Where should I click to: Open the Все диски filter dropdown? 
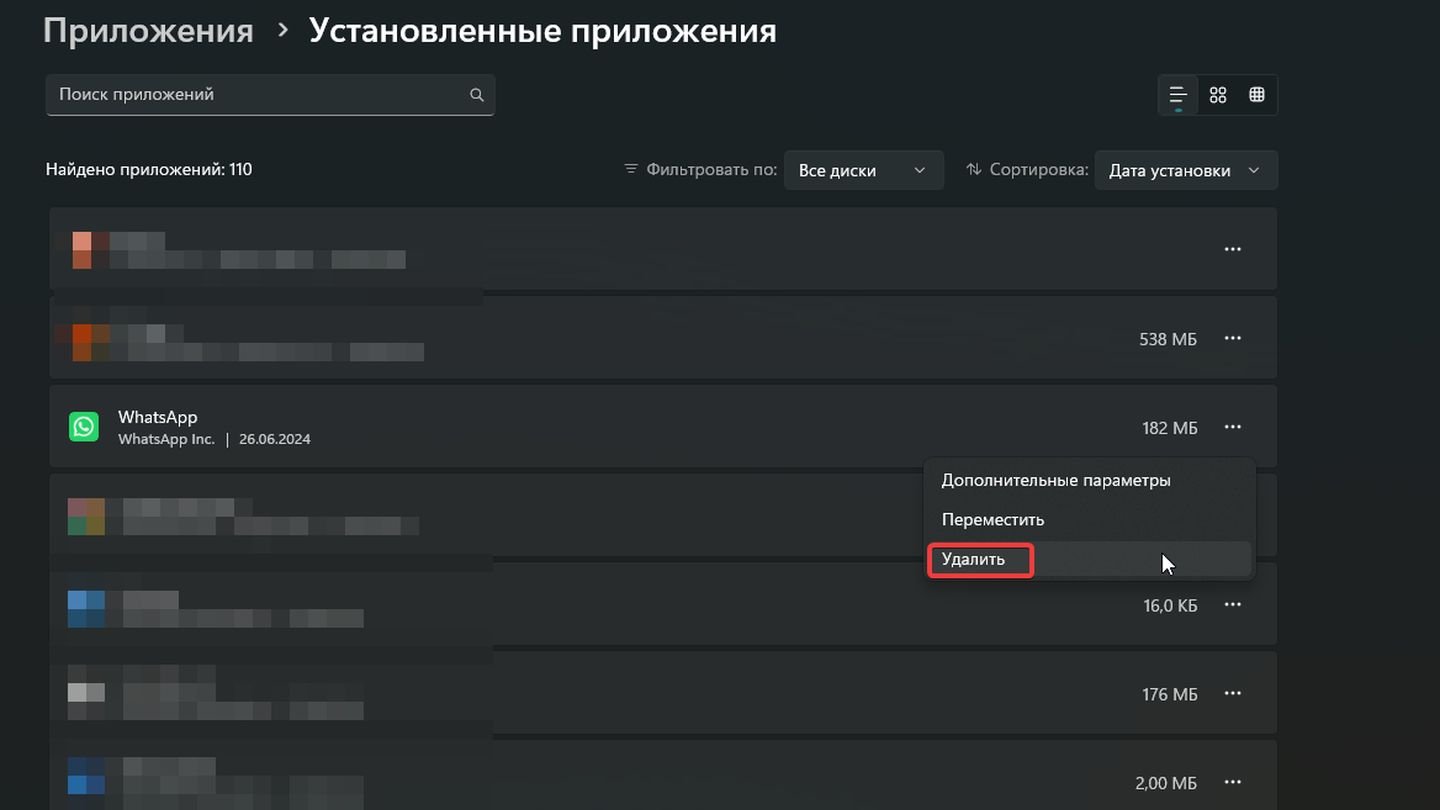coord(863,170)
